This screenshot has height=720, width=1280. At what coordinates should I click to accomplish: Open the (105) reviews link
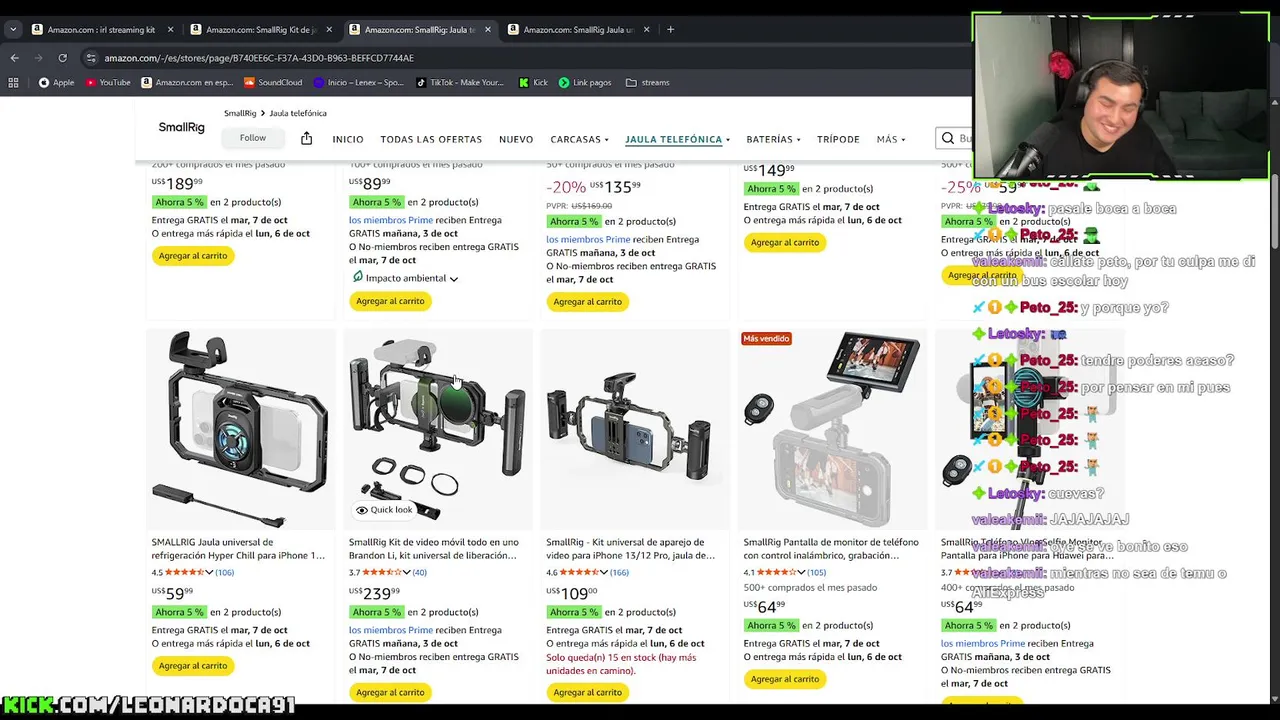(x=817, y=573)
